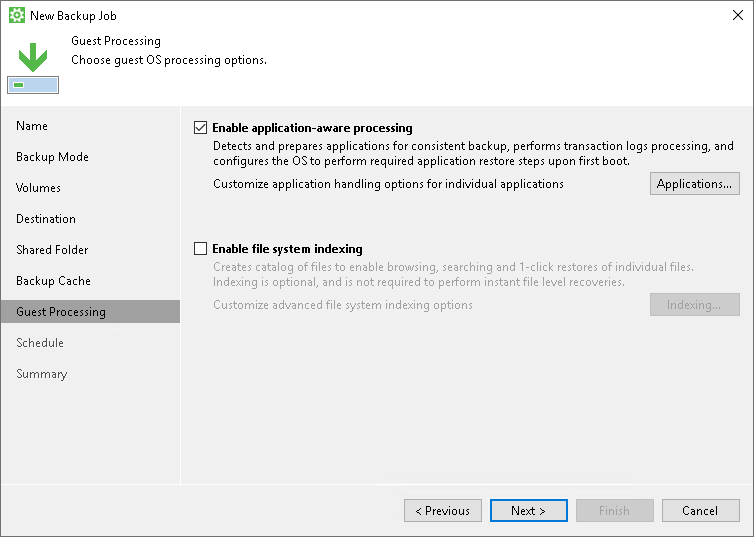Jump to the Schedule step

pos(39,343)
